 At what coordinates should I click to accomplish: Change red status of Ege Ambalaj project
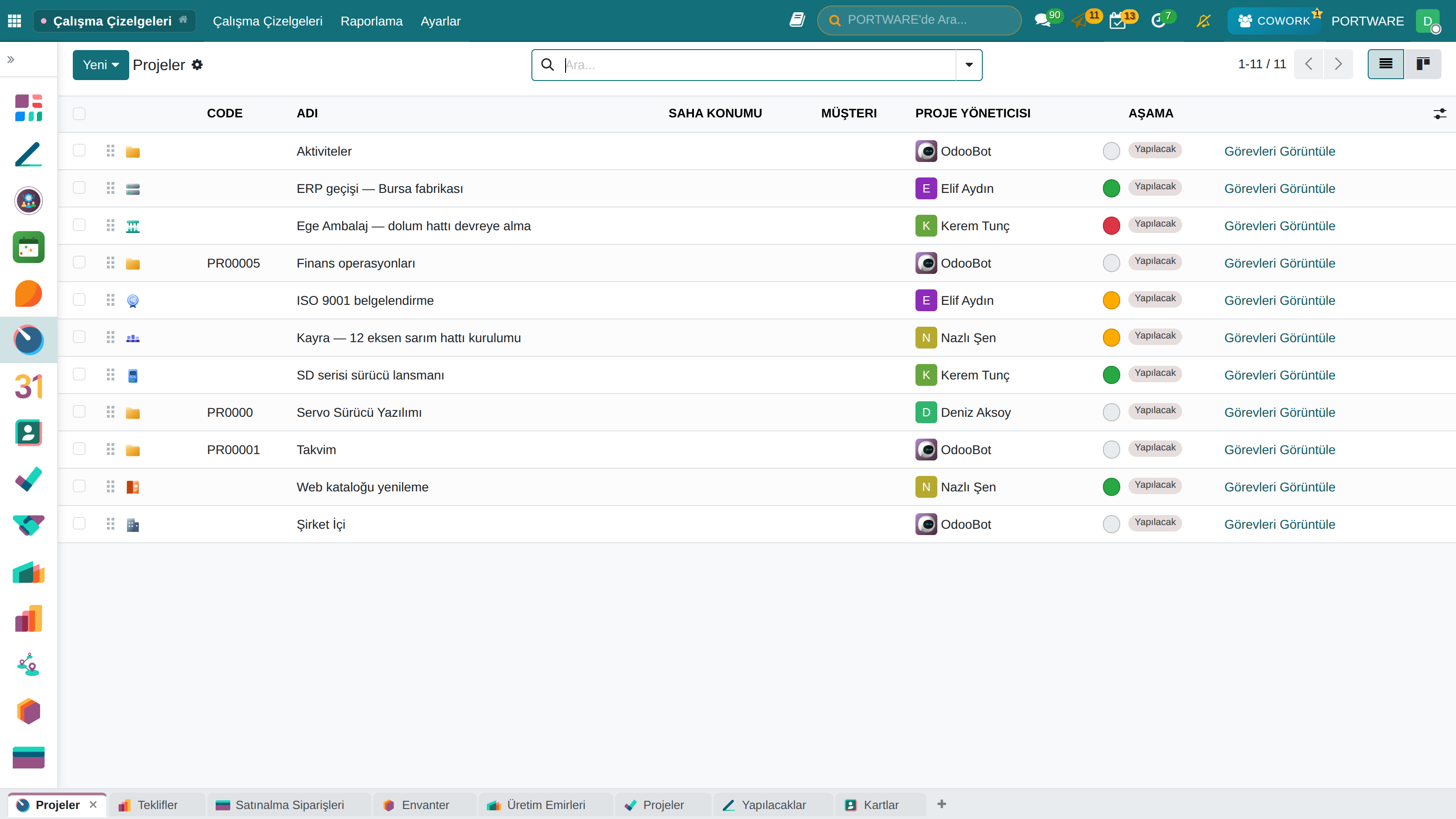pos(1111,226)
